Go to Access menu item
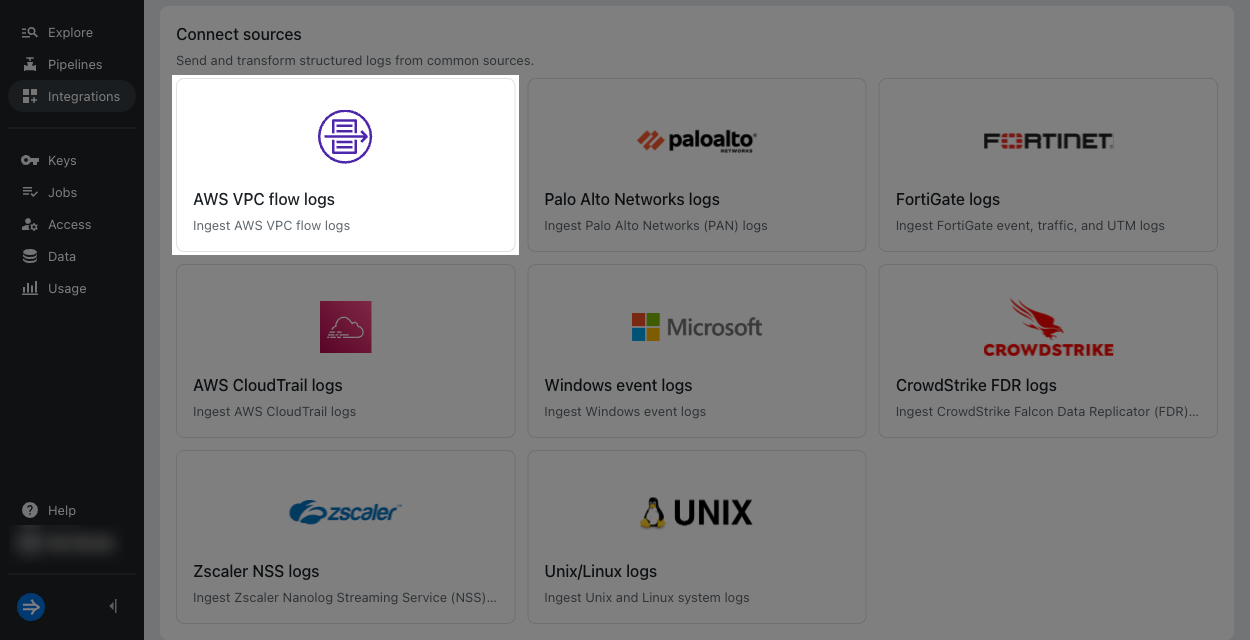 (70, 224)
